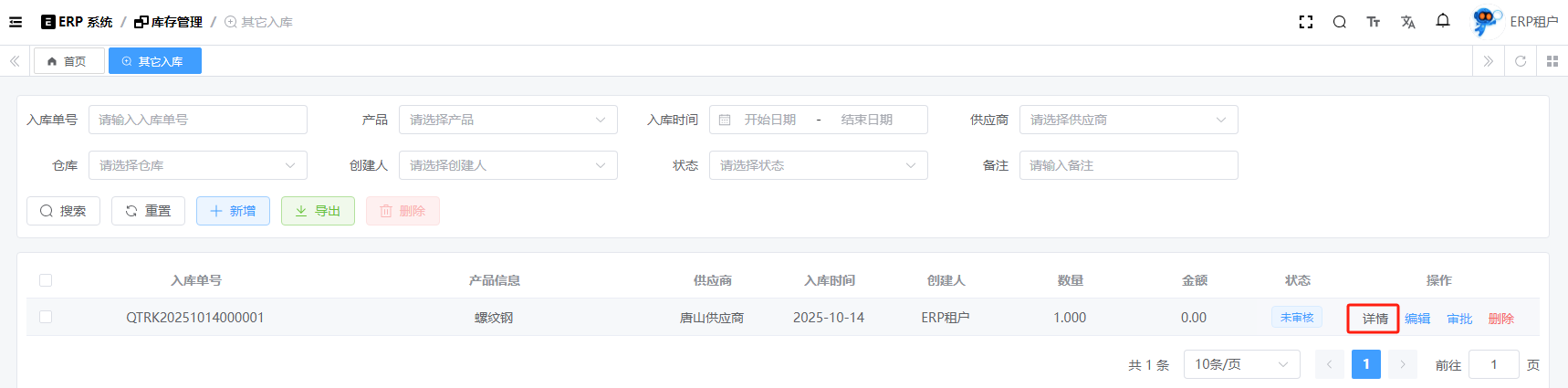Open the font size adjustment icon
Viewport: 1568px width, 388px height.
coord(1373,22)
